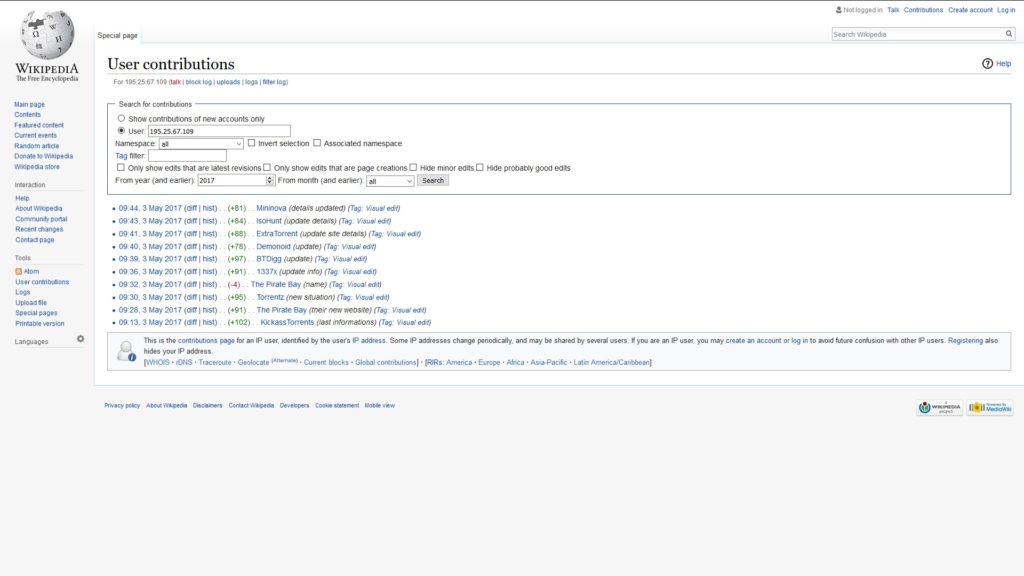This screenshot has width=1024, height=576.
Task: Click the Tag filter input field
Action: 187,155
